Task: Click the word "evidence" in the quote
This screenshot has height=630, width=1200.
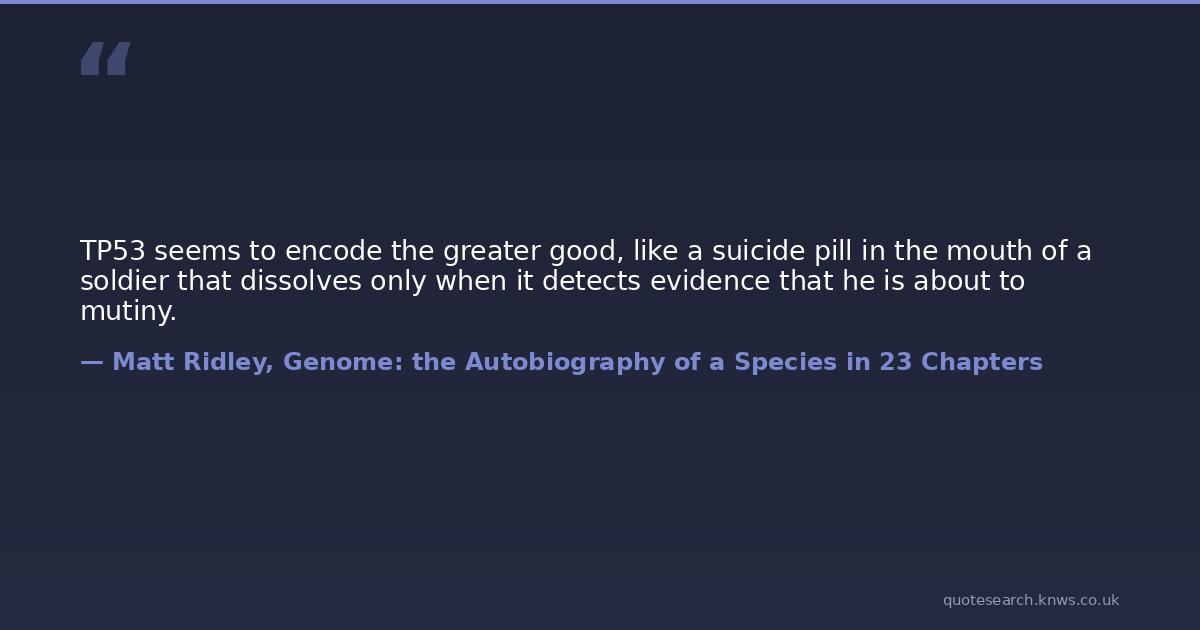Action: (709, 282)
